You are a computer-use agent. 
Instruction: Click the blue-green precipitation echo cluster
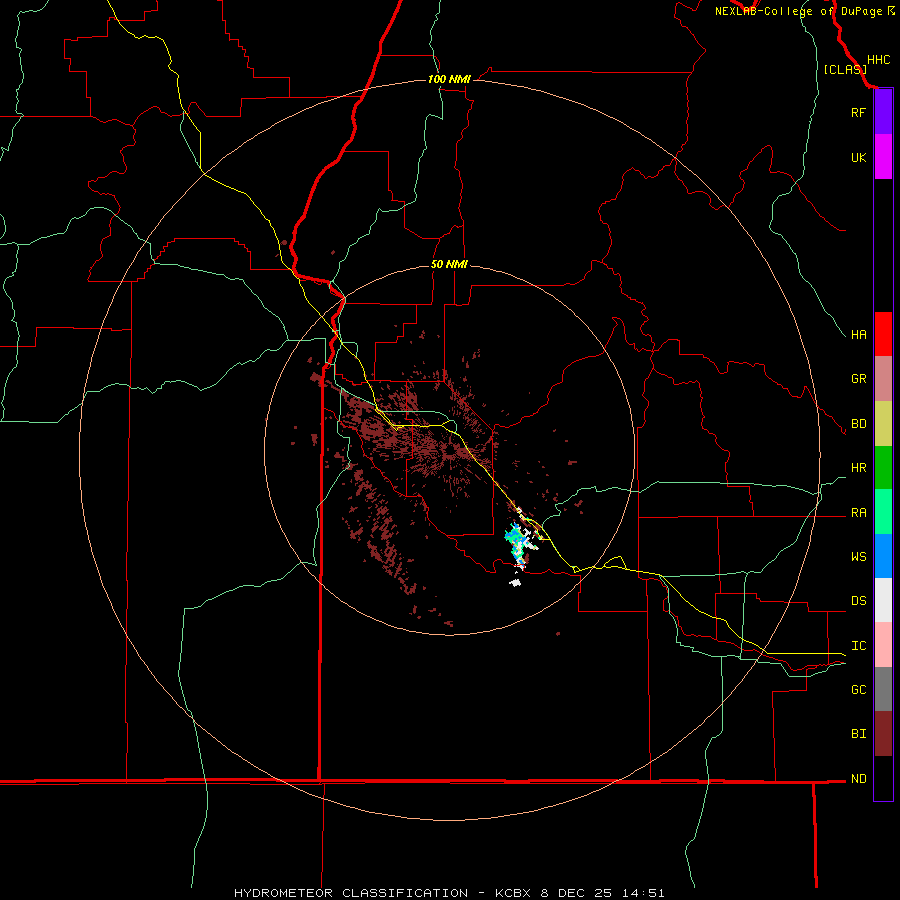[x=517, y=541]
